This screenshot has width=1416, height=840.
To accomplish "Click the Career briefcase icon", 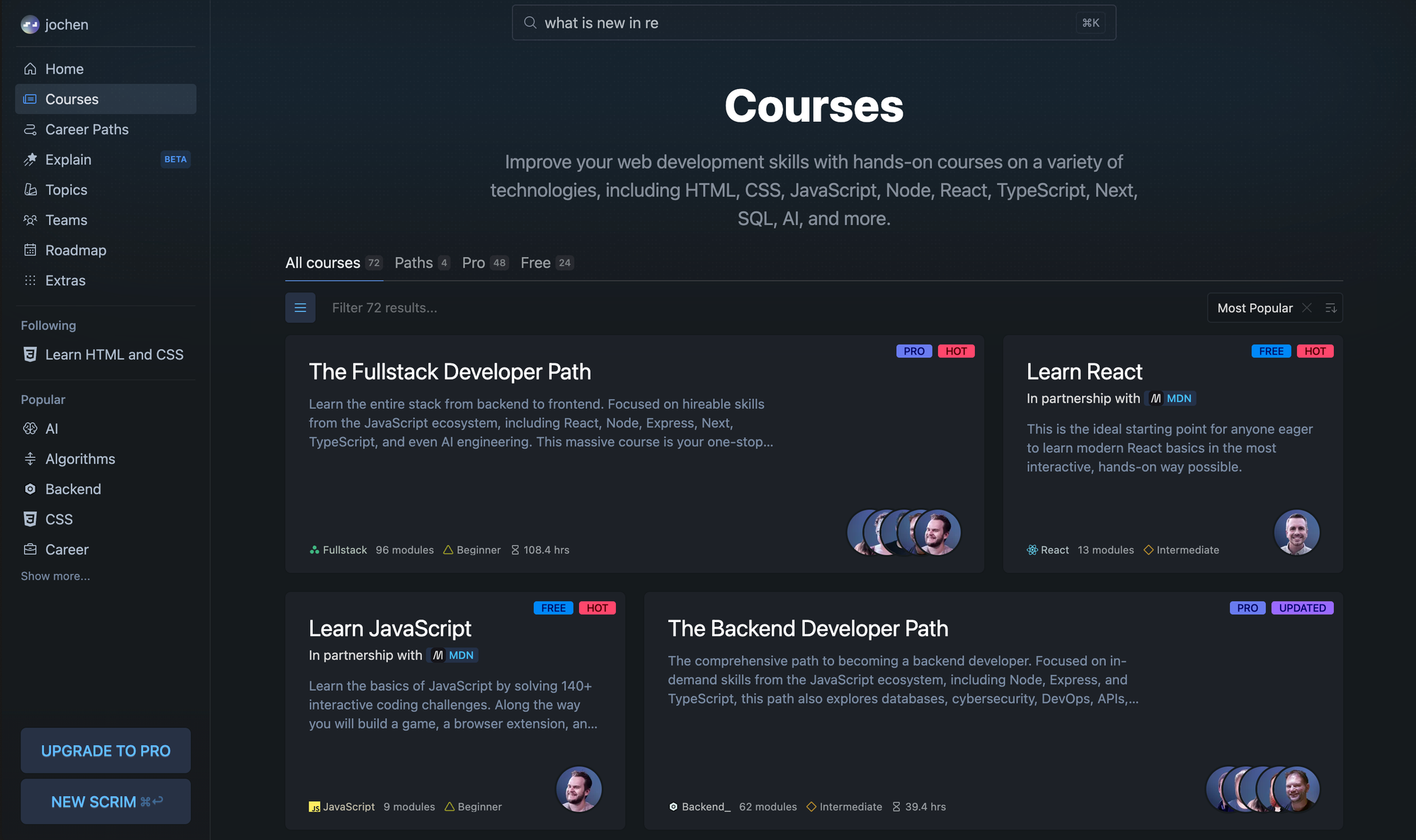I will tap(30, 549).
